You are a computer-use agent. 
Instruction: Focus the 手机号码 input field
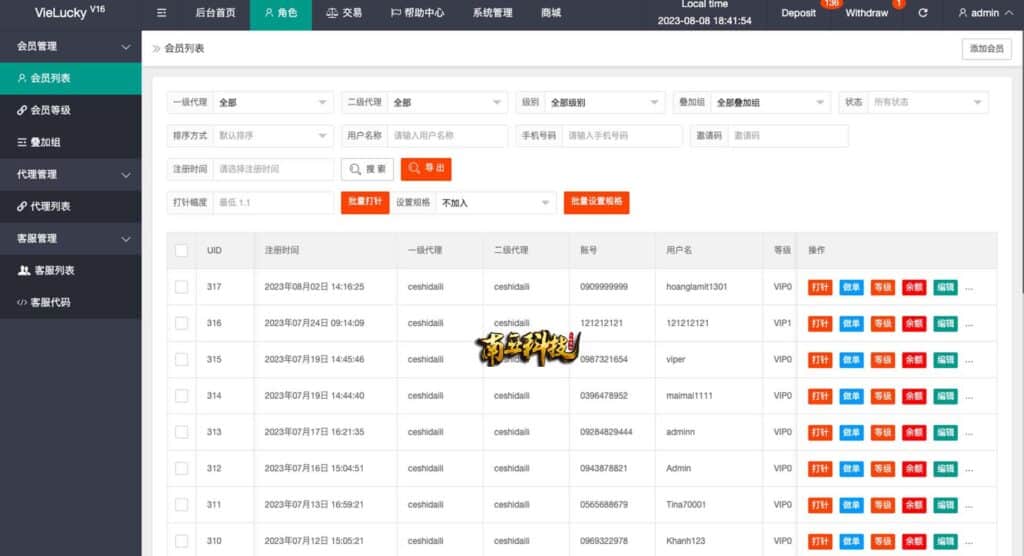[622, 136]
